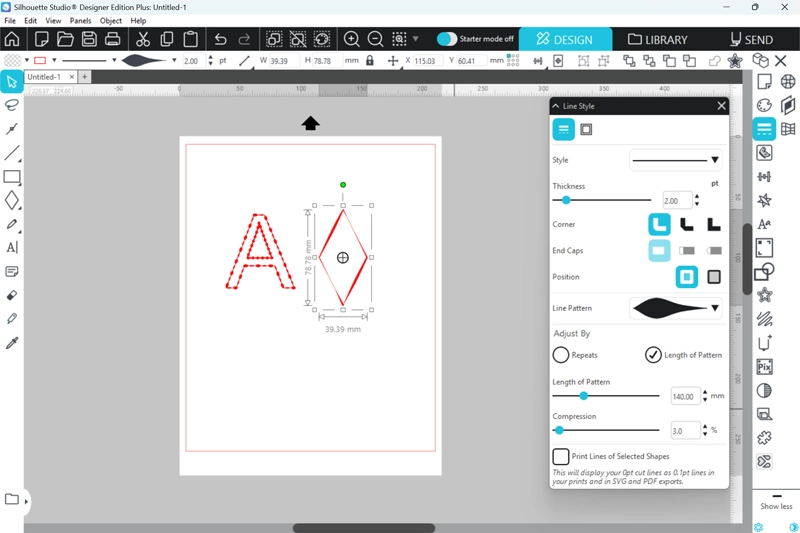Click the Zoom In magnifier icon
The width and height of the screenshot is (800, 533).
352,39
